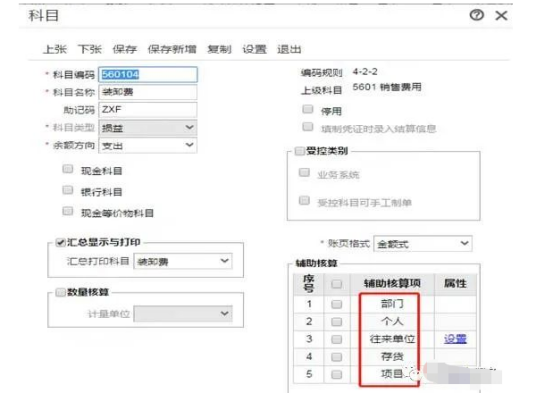This screenshot has width=554, height=394.
Task: Enable the 现金科目 checkbox
Action: (x=67, y=169)
